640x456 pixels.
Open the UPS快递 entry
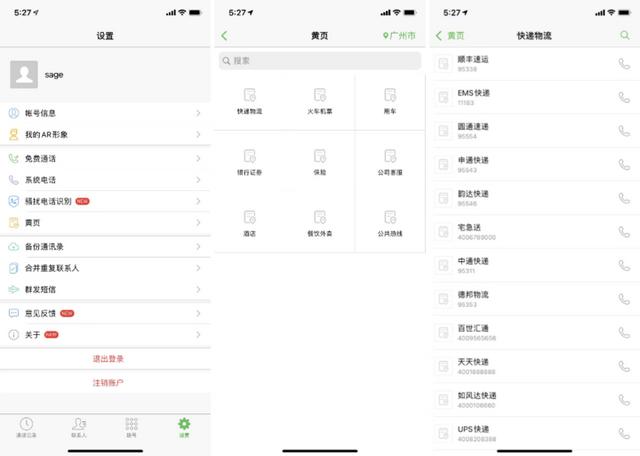tap(535, 434)
